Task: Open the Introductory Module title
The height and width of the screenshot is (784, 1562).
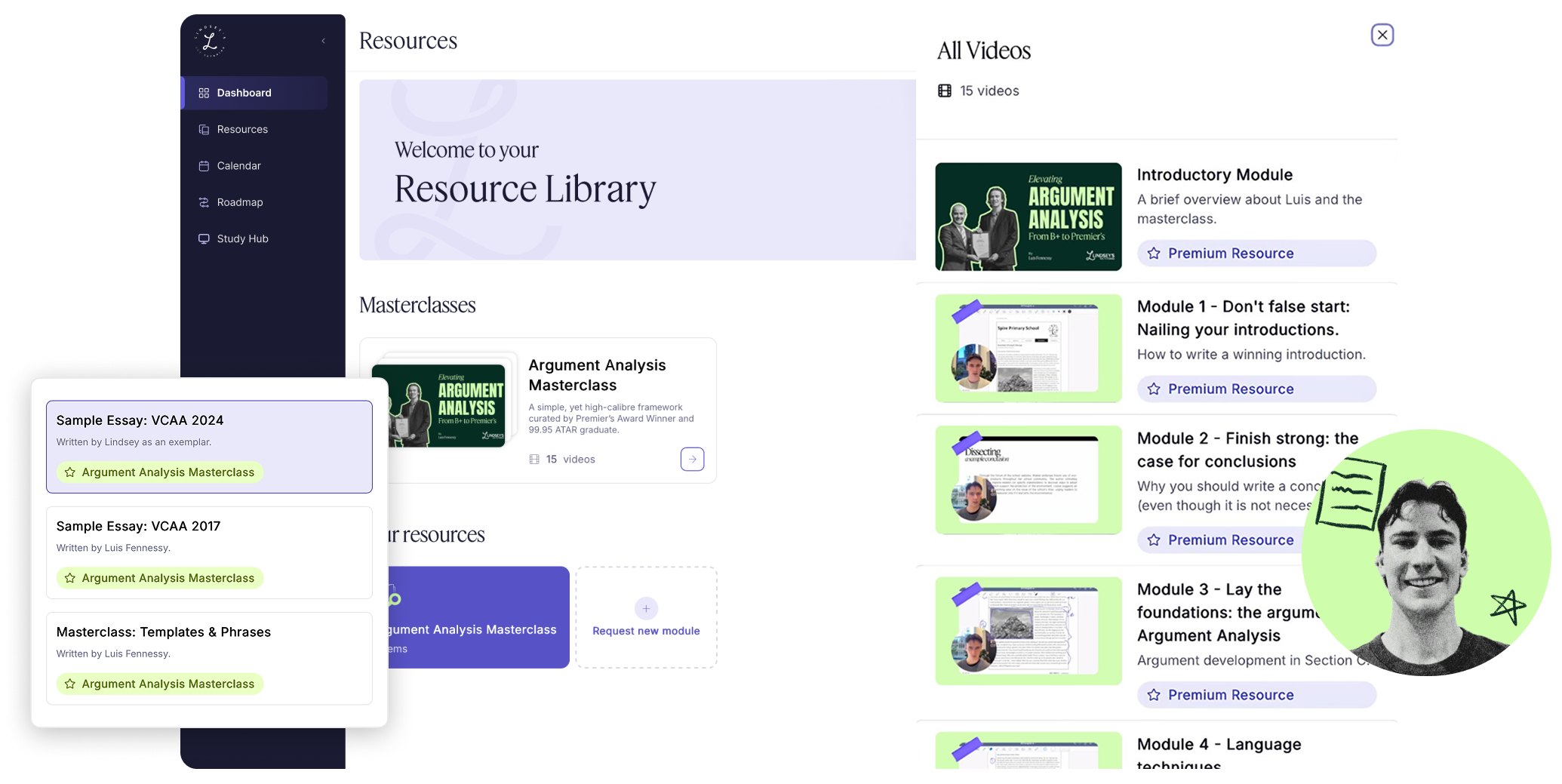Action: [1215, 175]
